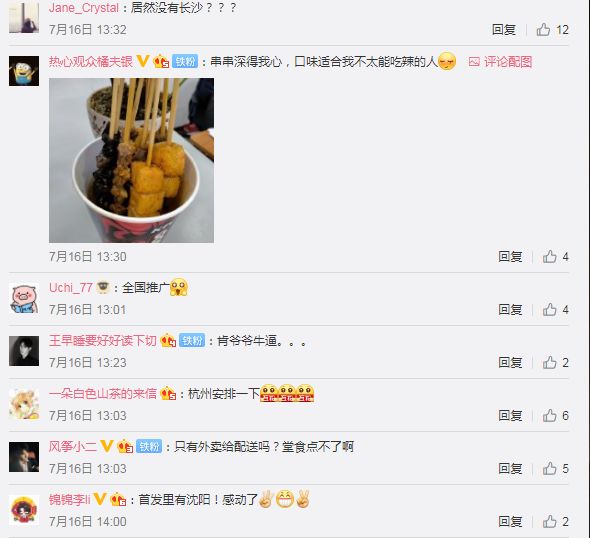This screenshot has width=590, height=538.
Task: Open 王早睡要好好读下切 profile link
Action: coord(103,341)
